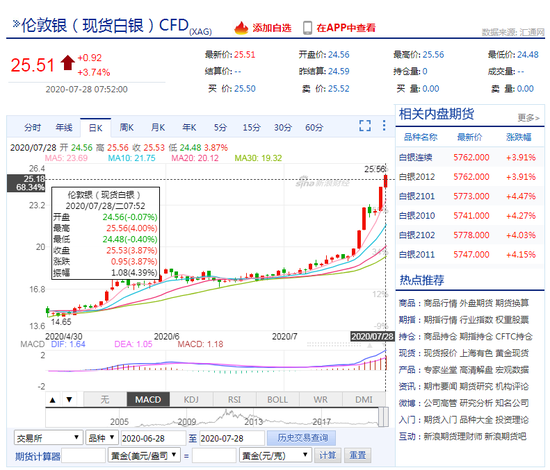The height and width of the screenshot is (470, 550).
Task: Click the calculator result field
Action: (214, 456)
